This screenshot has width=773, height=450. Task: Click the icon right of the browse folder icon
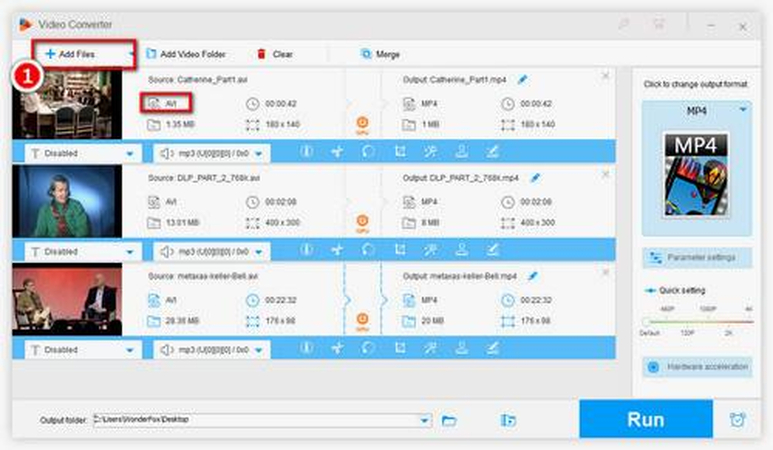pos(508,420)
